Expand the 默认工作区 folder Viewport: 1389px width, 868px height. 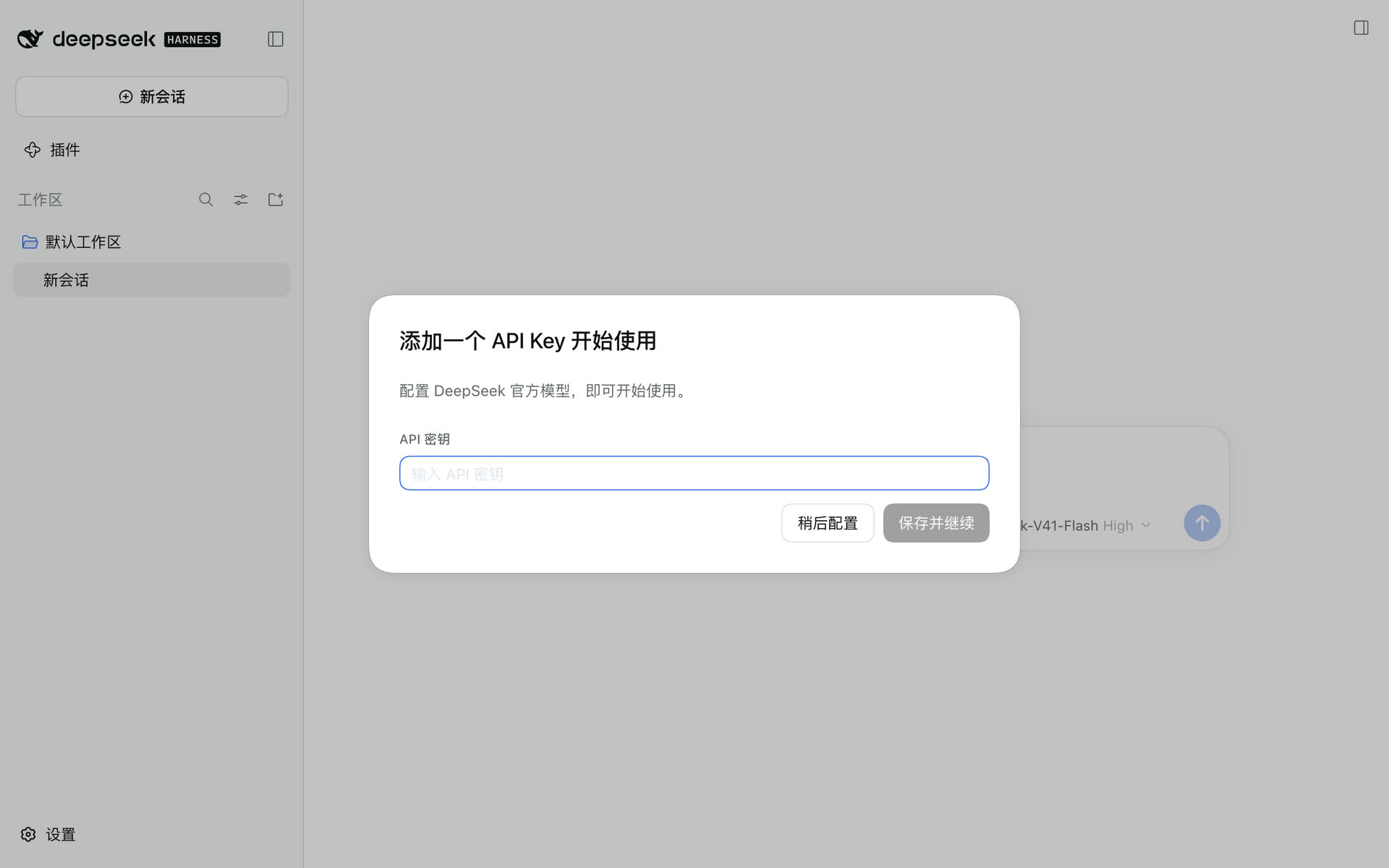72,242
